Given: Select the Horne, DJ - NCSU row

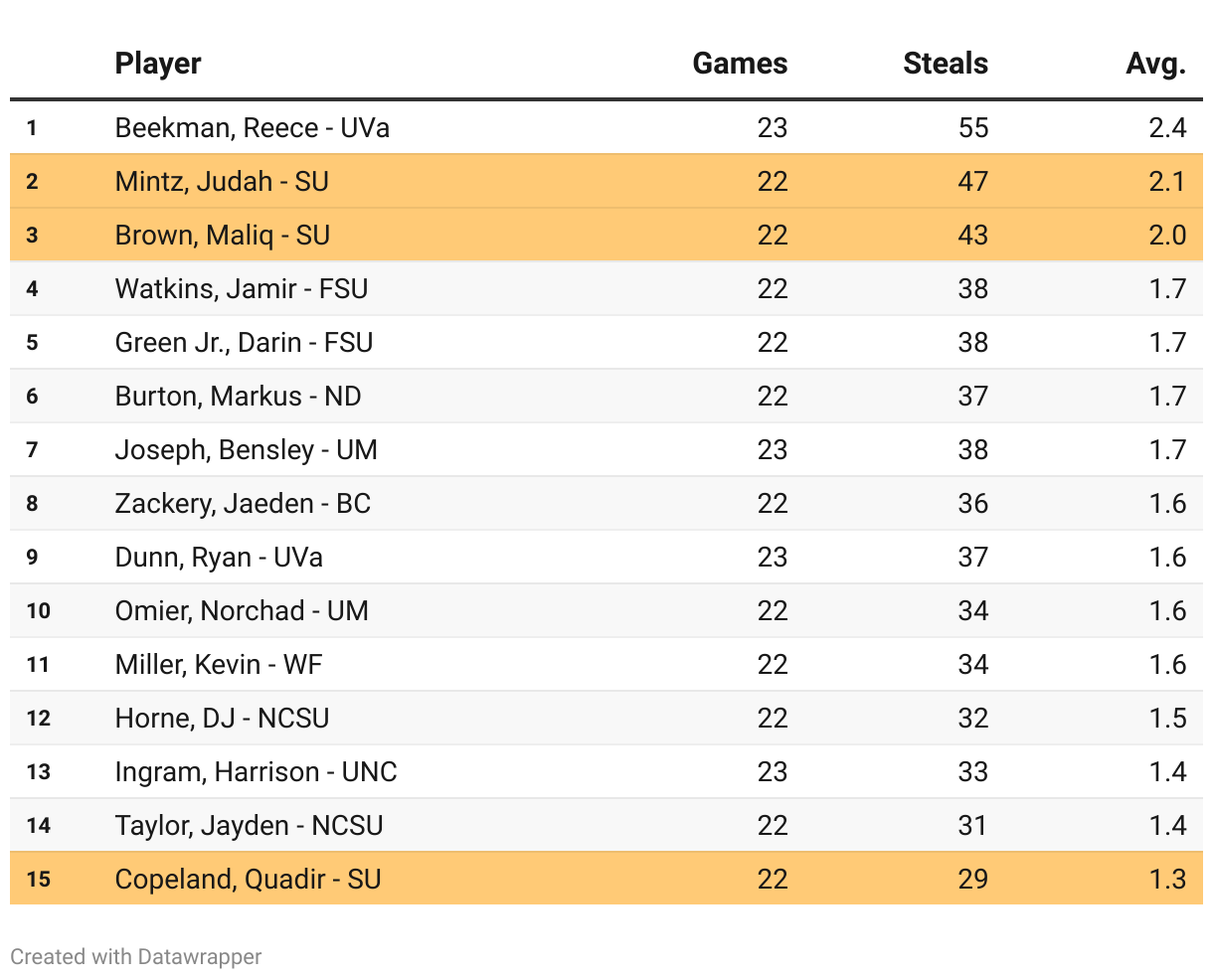Looking at the screenshot, I should 222,719.
